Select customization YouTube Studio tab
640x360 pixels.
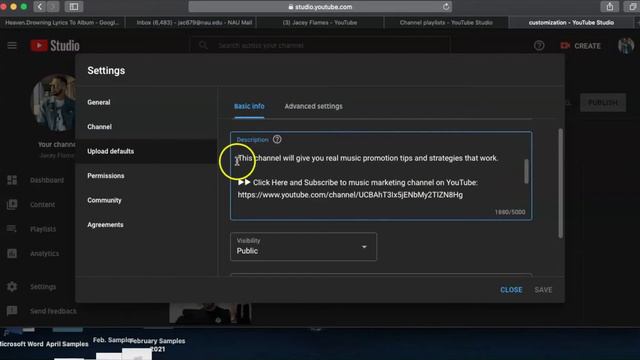point(571,22)
